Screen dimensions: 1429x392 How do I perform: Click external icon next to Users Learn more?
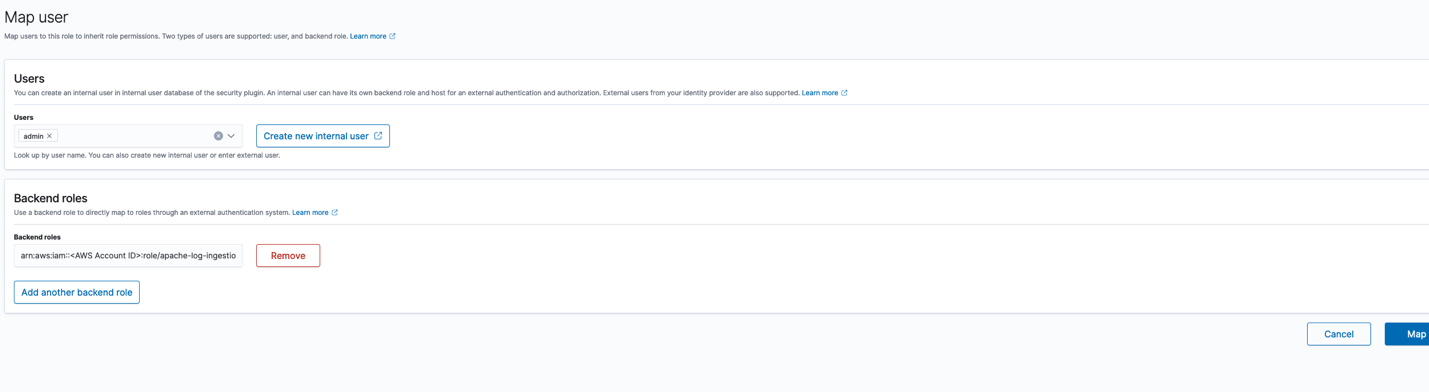tap(844, 93)
